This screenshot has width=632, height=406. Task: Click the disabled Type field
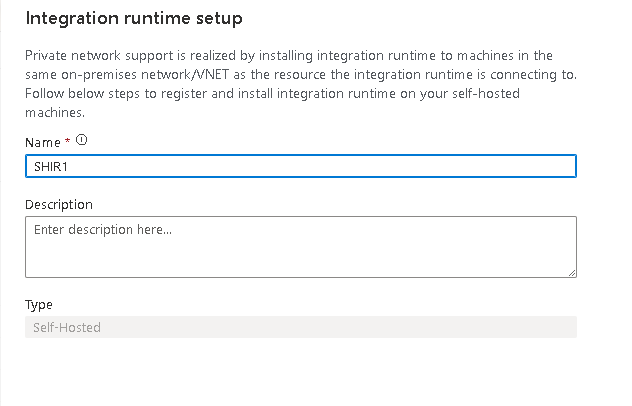300,327
